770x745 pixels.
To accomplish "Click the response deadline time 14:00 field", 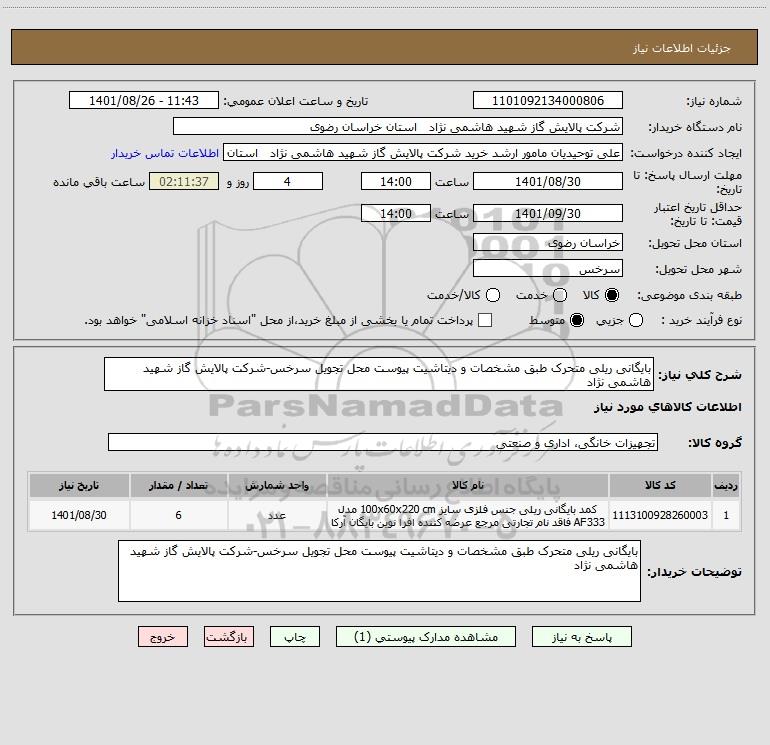I will 396,181.
